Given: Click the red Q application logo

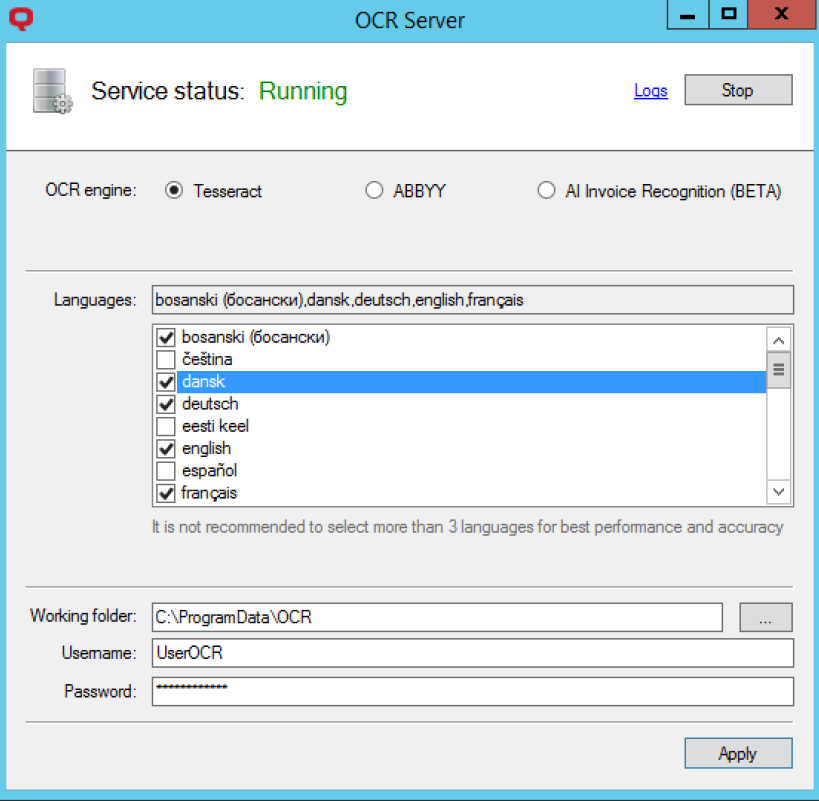Looking at the screenshot, I should click(21, 18).
